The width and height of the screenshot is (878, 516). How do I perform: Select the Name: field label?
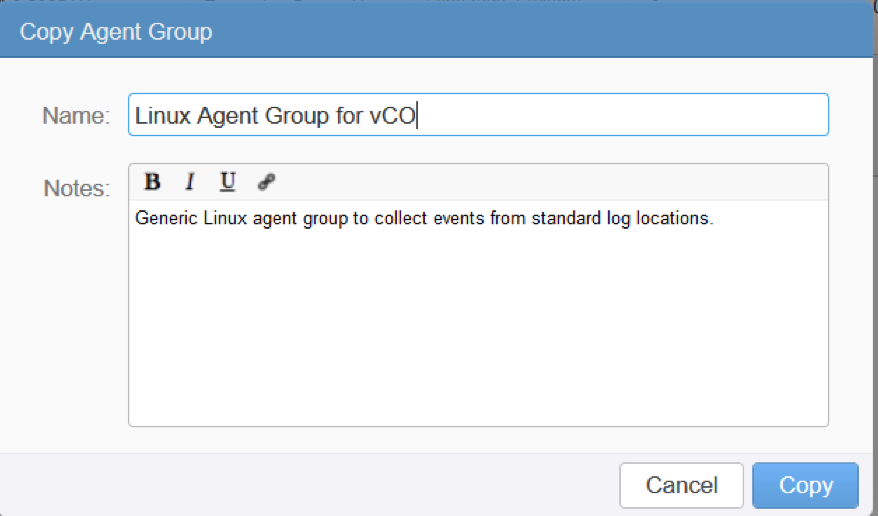[76, 116]
